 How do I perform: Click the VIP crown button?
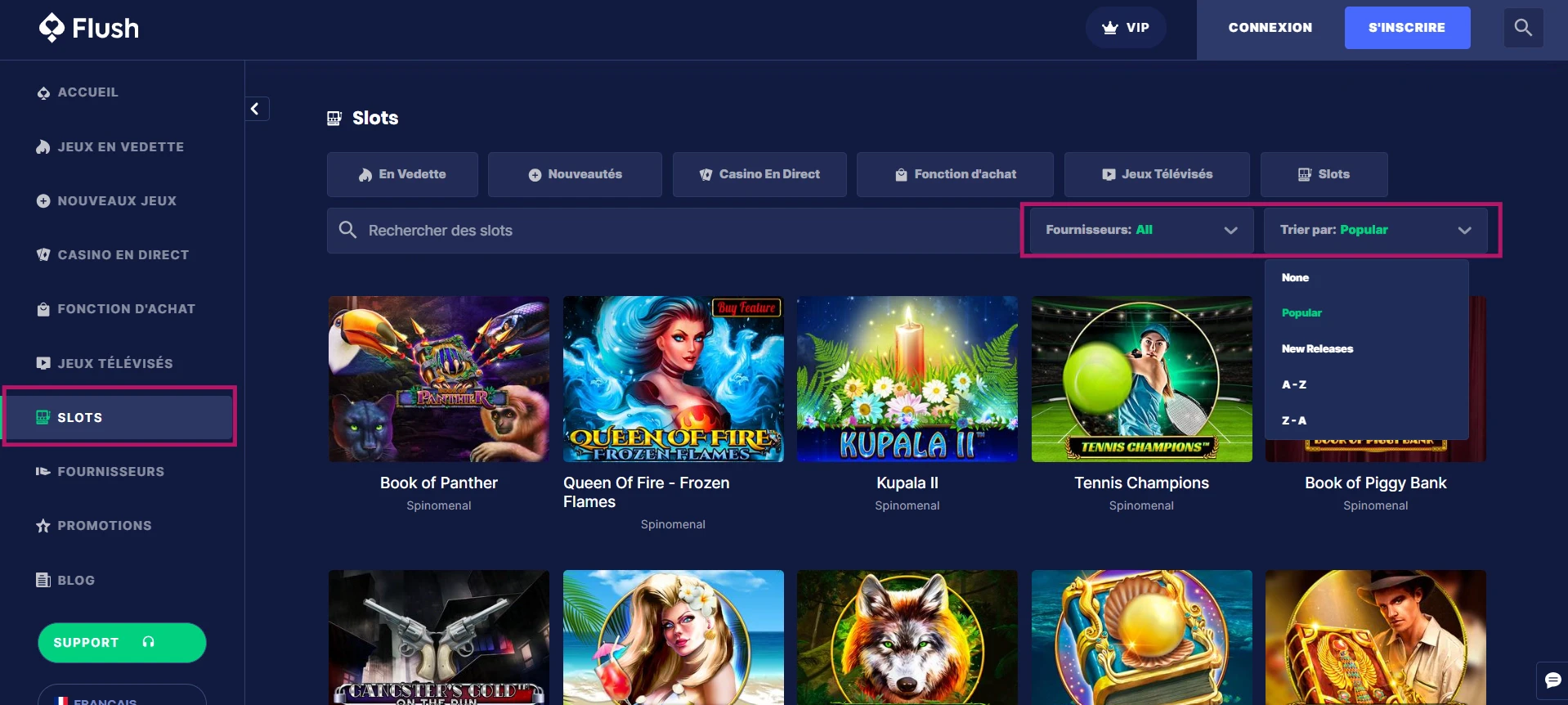[x=1126, y=28]
